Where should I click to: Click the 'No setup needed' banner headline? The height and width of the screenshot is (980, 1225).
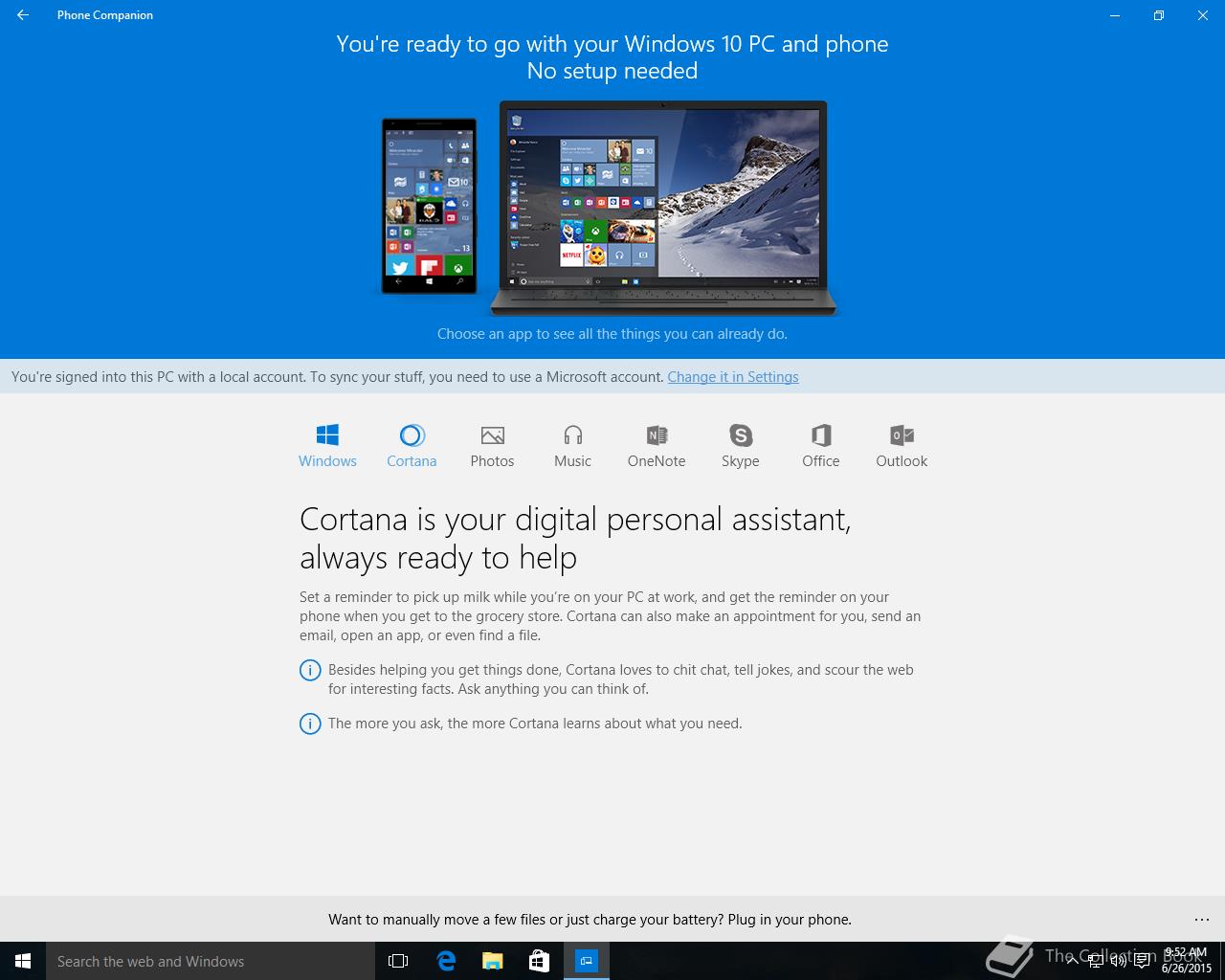click(612, 71)
